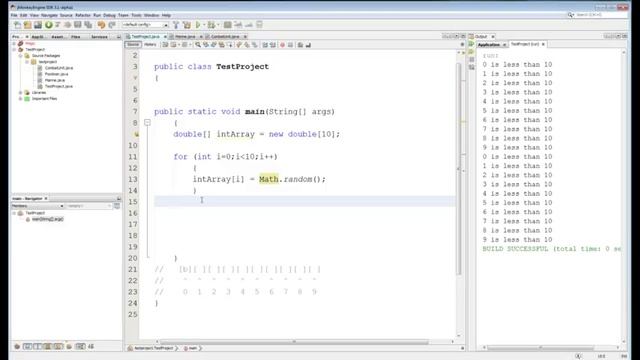Click the Navigator filter icon beside the dropdowns
640x360 pixels.
pyautogui.click(x=117, y=206)
